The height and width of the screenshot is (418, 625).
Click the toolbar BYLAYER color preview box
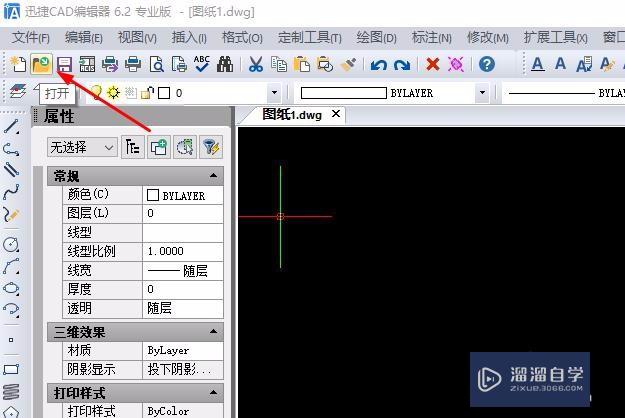(x=344, y=93)
